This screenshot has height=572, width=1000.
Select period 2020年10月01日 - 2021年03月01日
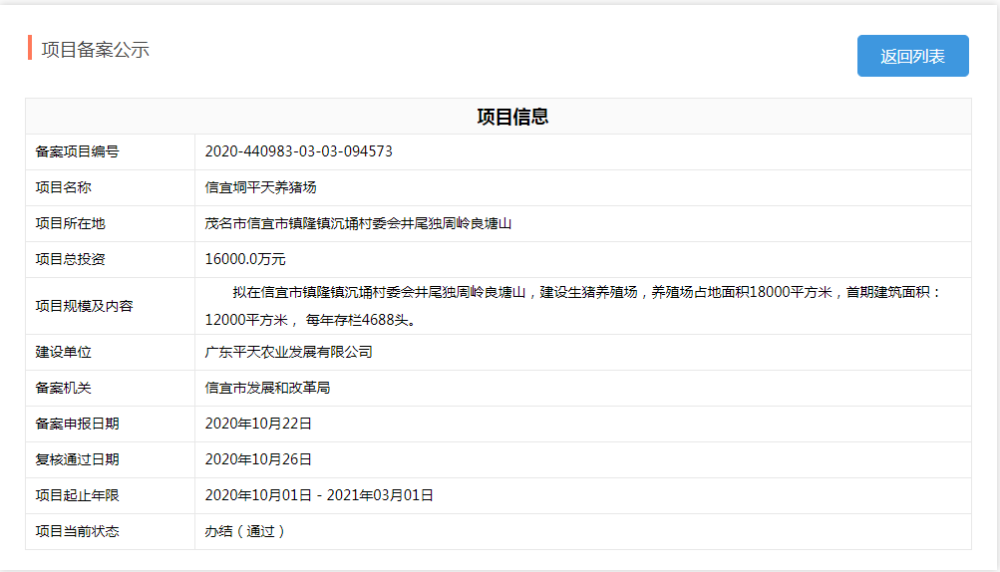(319, 495)
